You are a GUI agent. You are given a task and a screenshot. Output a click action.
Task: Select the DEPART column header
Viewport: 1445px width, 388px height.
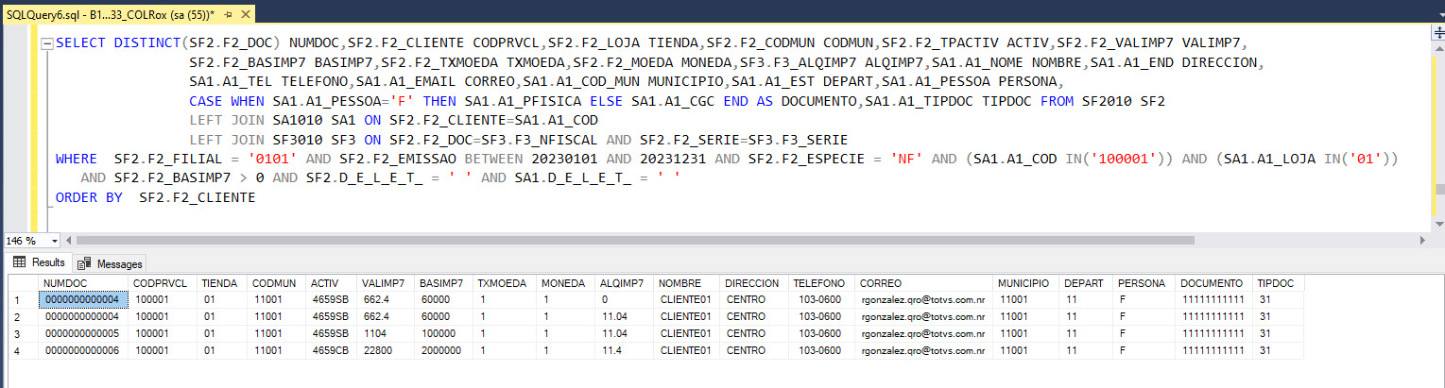[1087, 284]
